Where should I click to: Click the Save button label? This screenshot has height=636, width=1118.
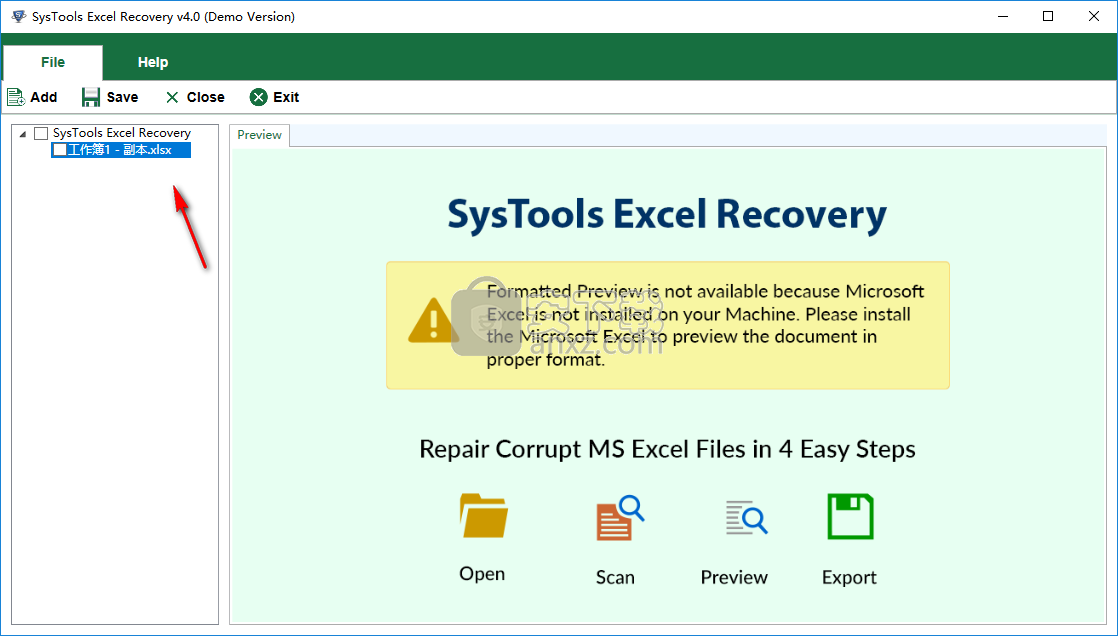coord(123,97)
